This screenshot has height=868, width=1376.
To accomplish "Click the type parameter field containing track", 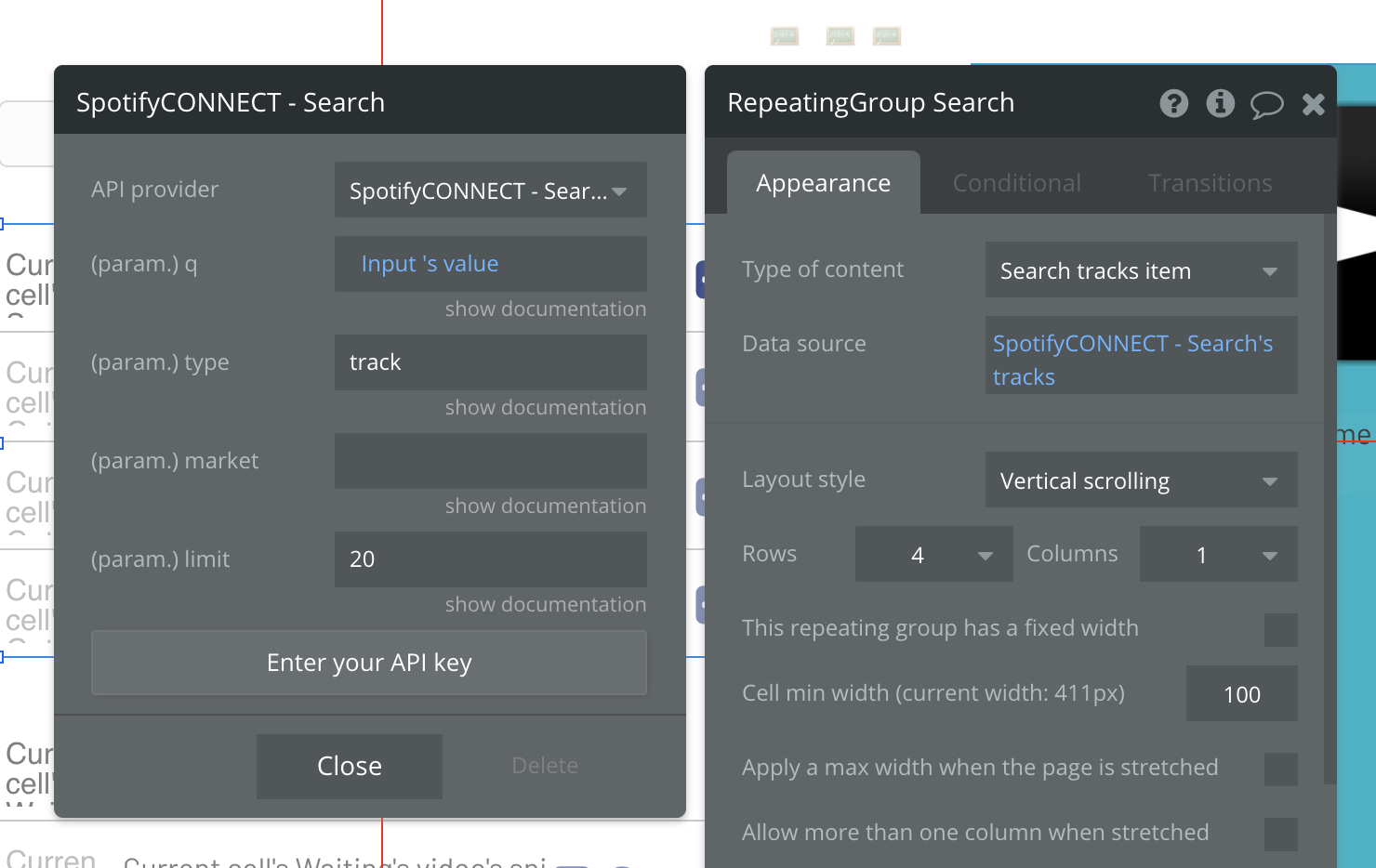I will point(491,362).
